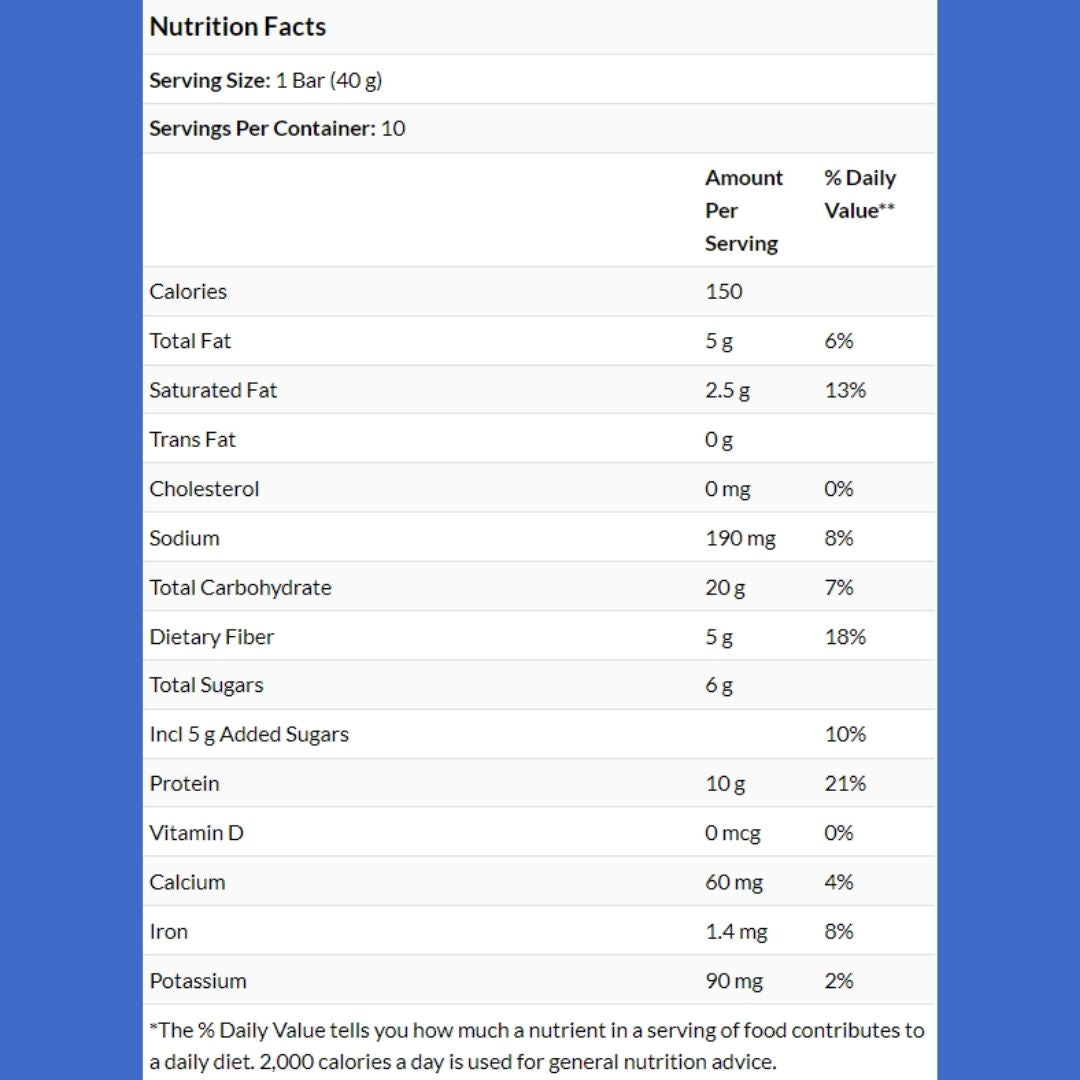
Task: Select the Total Fat row label
Action: 190,341
